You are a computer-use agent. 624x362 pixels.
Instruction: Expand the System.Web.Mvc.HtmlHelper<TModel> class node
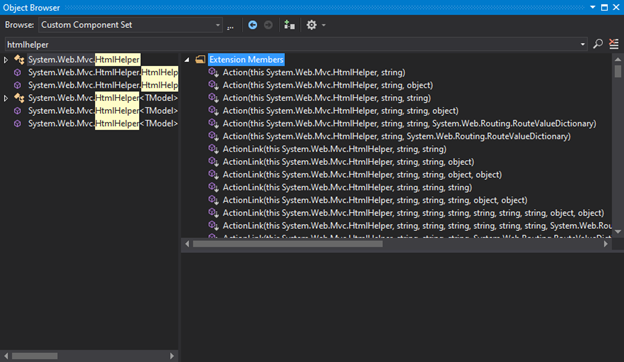(6, 98)
